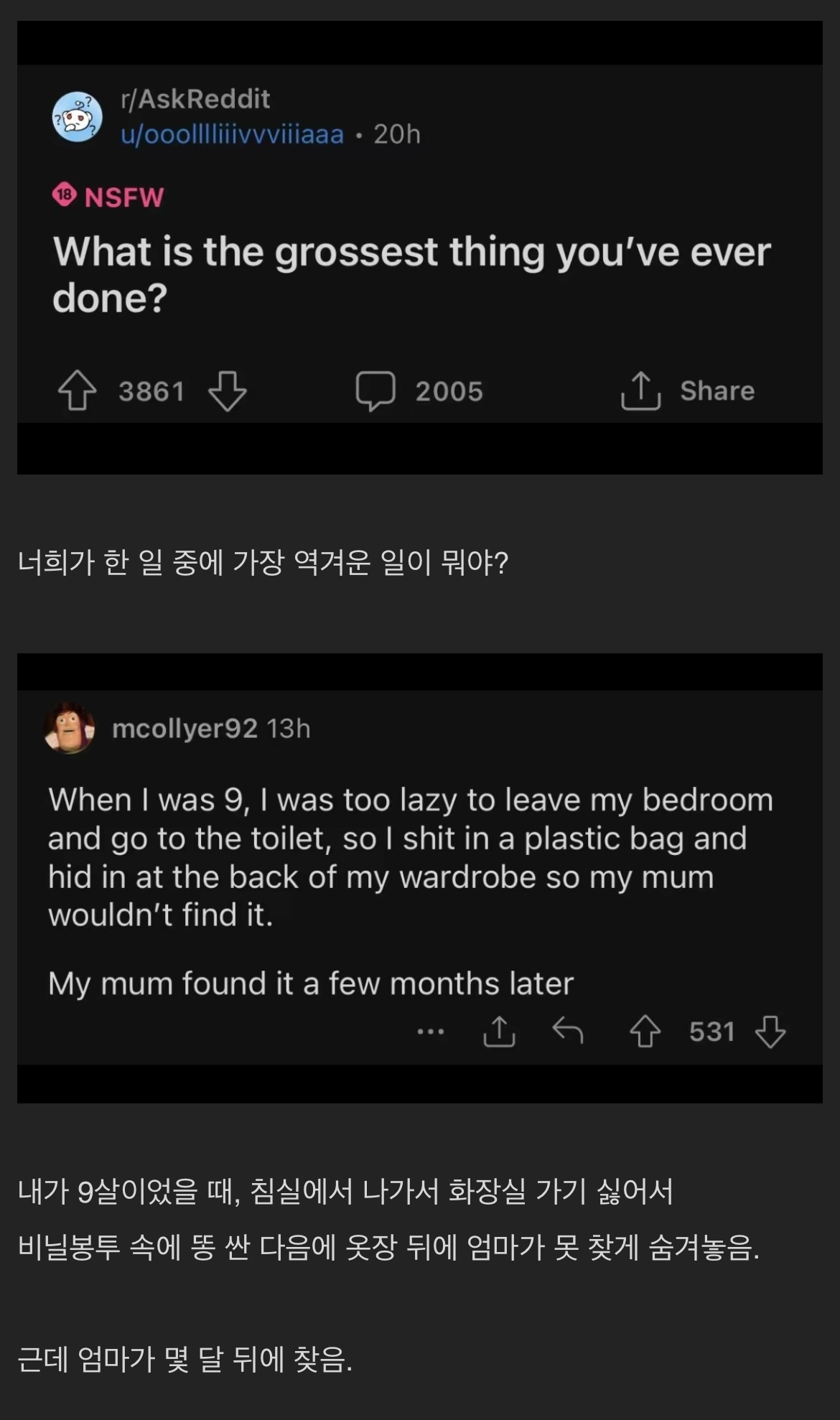
Task: Reply to mcollyer92's comment
Action: tap(568, 1032)
